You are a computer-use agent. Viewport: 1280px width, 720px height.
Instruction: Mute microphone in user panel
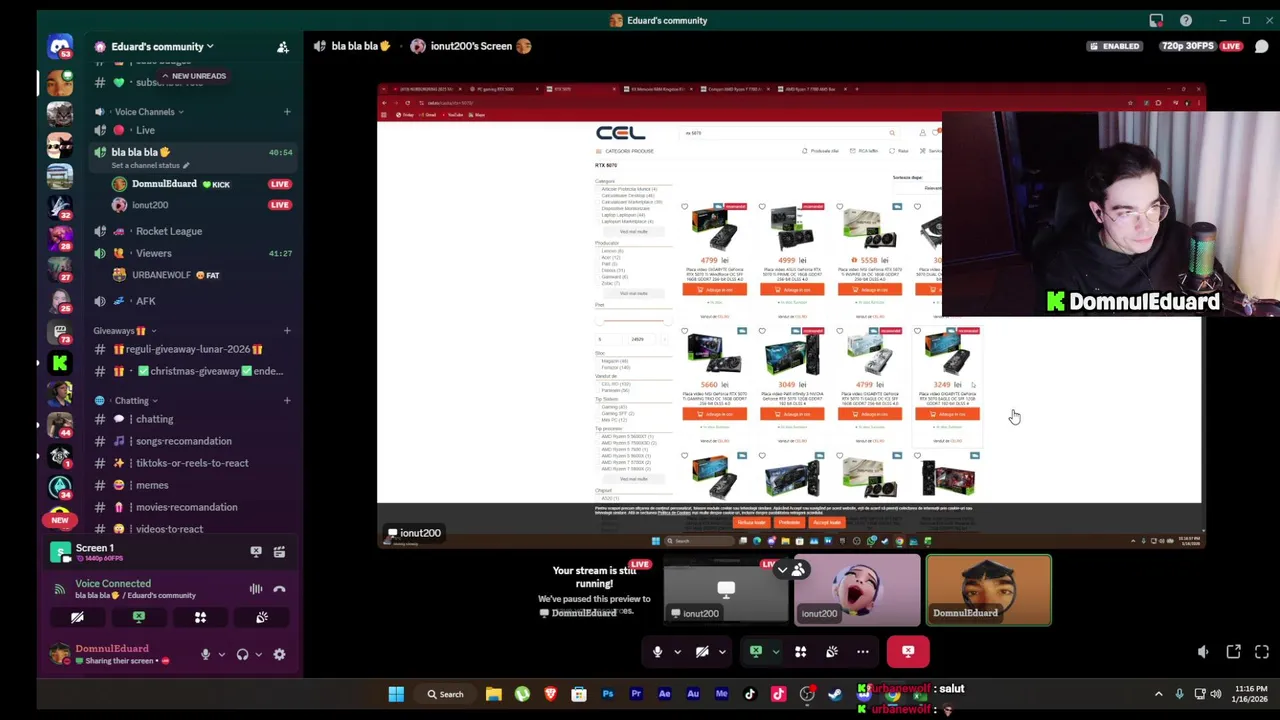coord(205,655)
